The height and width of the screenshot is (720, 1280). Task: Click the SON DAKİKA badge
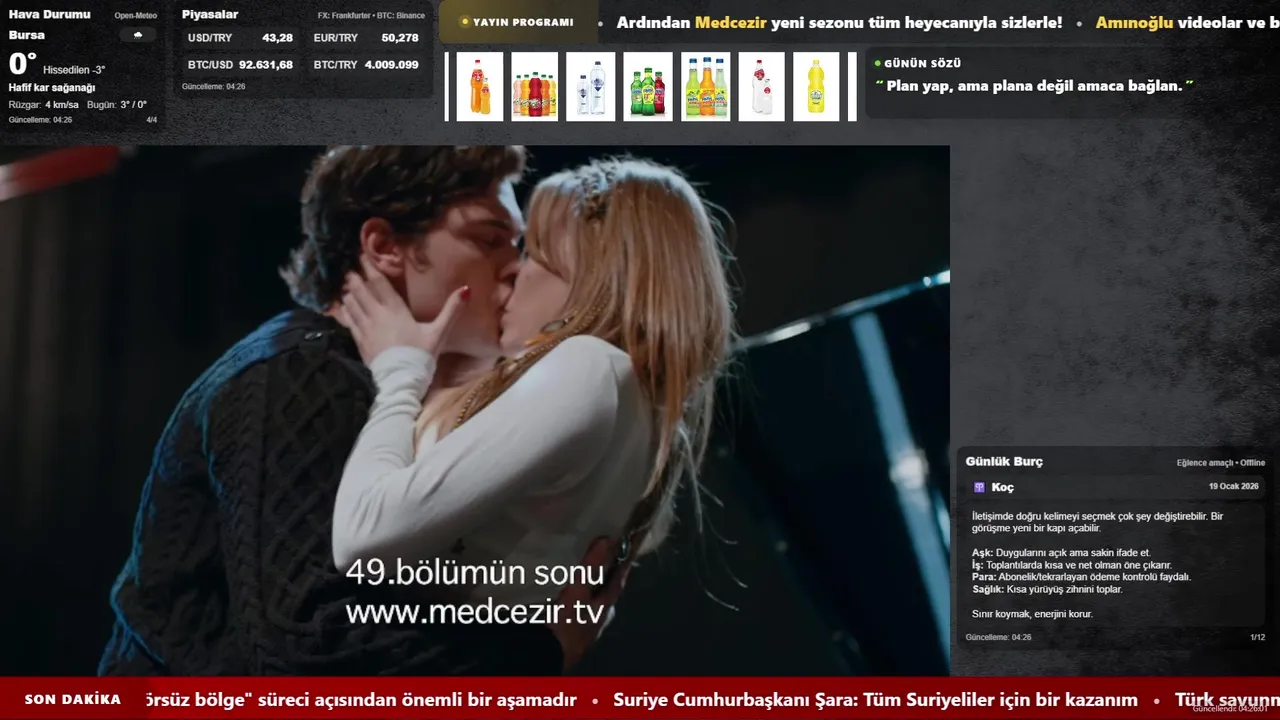pyautogui.click(x=73, y=699)
